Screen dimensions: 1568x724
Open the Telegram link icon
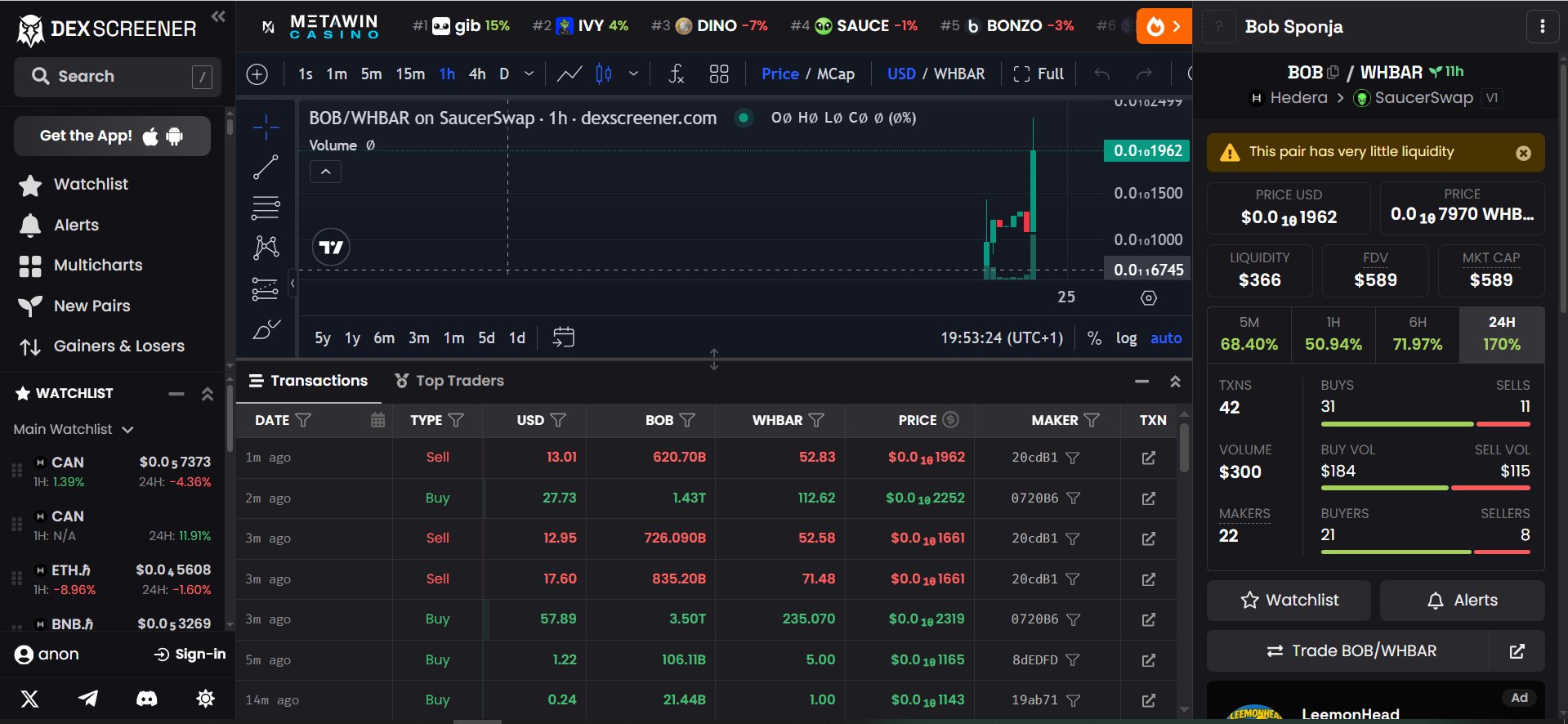pos(88,699)
